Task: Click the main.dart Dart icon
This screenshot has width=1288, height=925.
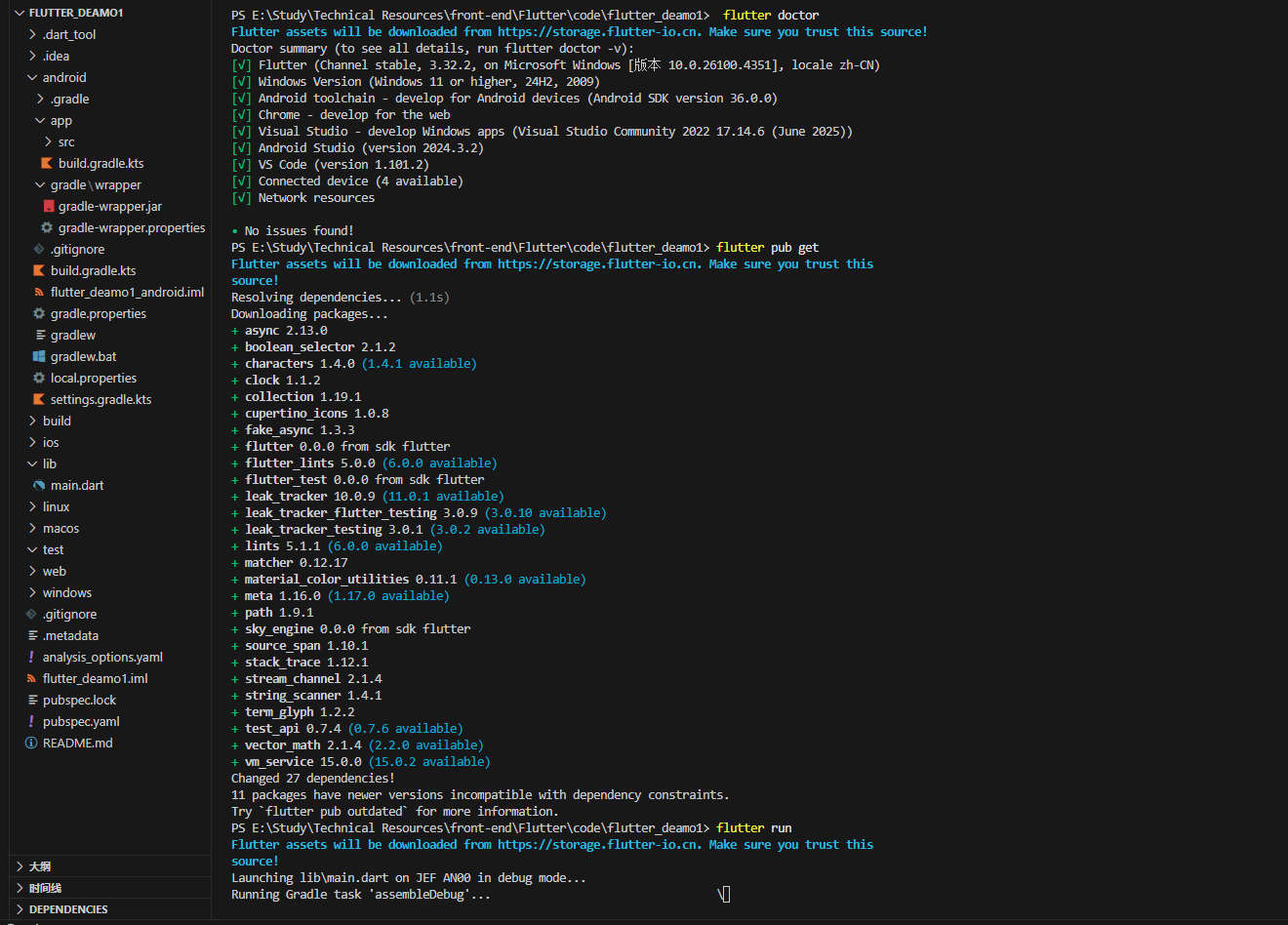Action: pyautogui.click(x=39, y=485)
